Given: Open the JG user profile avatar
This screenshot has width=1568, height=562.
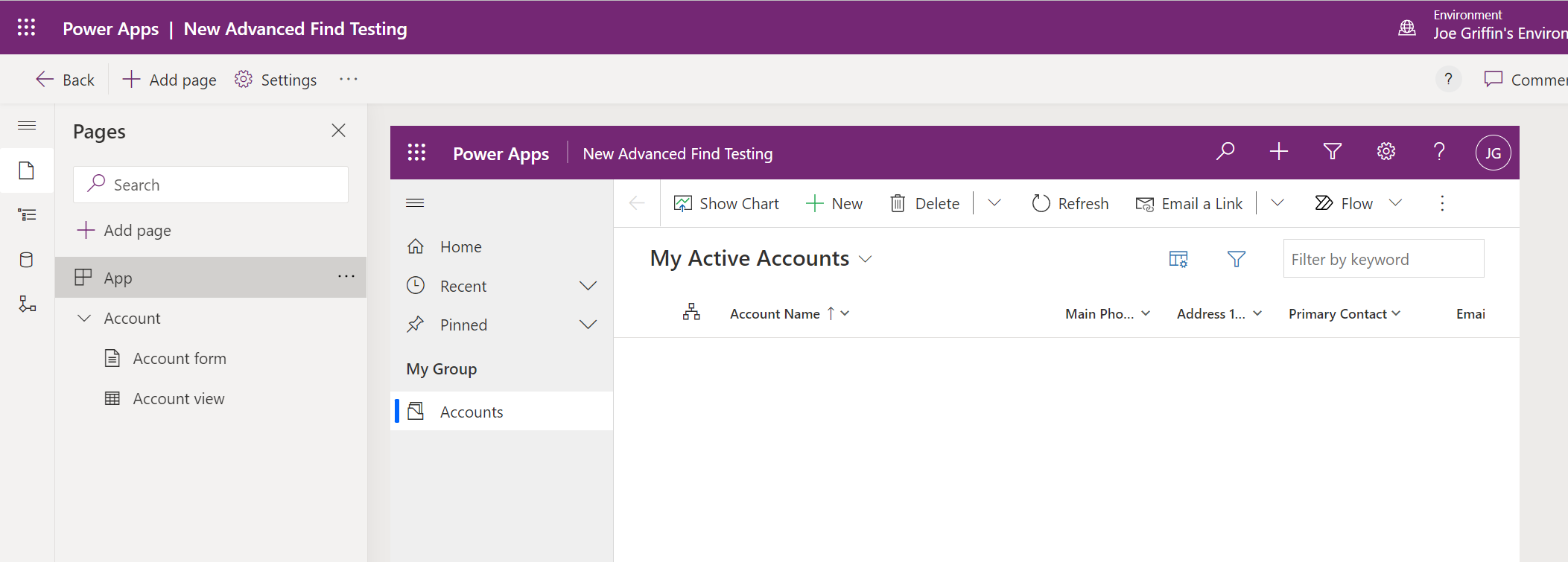Looking at the screenshot, I should coord(1494,153).
